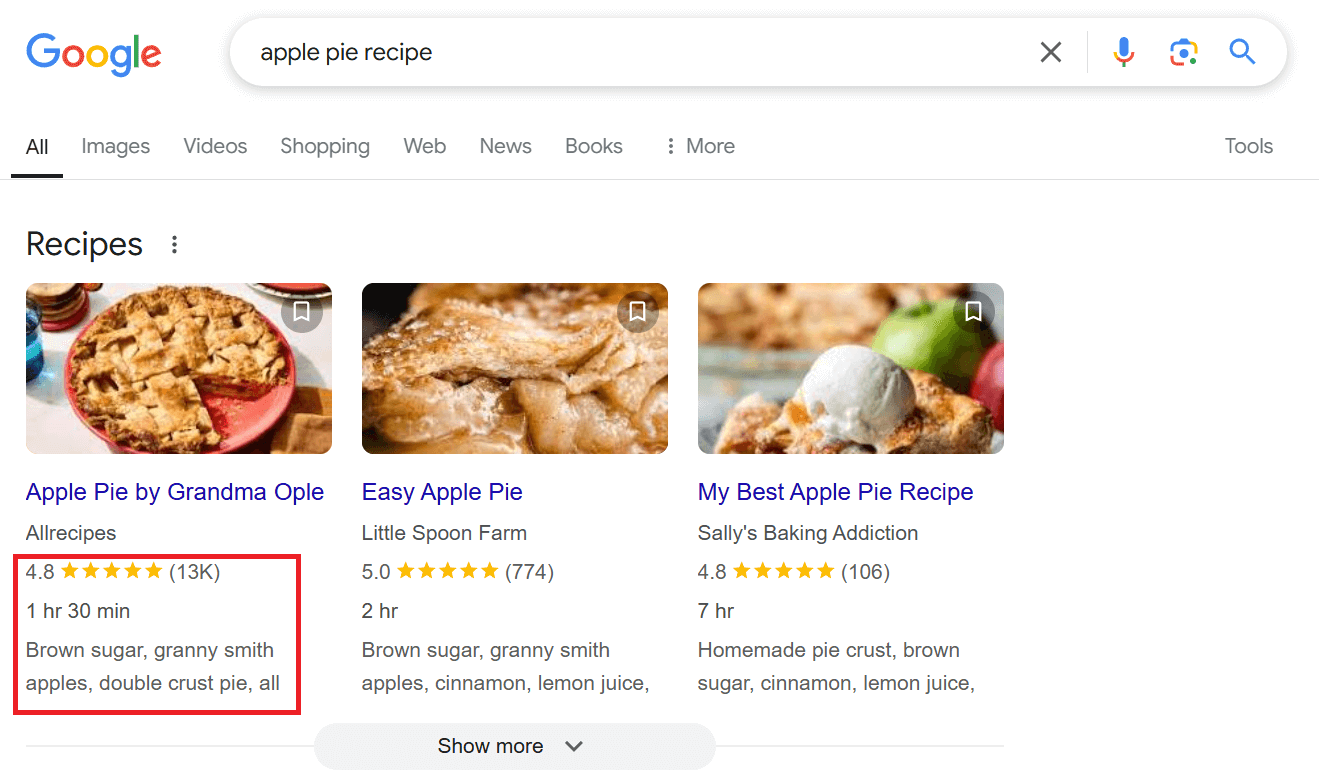Open the More search categories dropdown
1319x781 pixels.
tap(698, 146)
